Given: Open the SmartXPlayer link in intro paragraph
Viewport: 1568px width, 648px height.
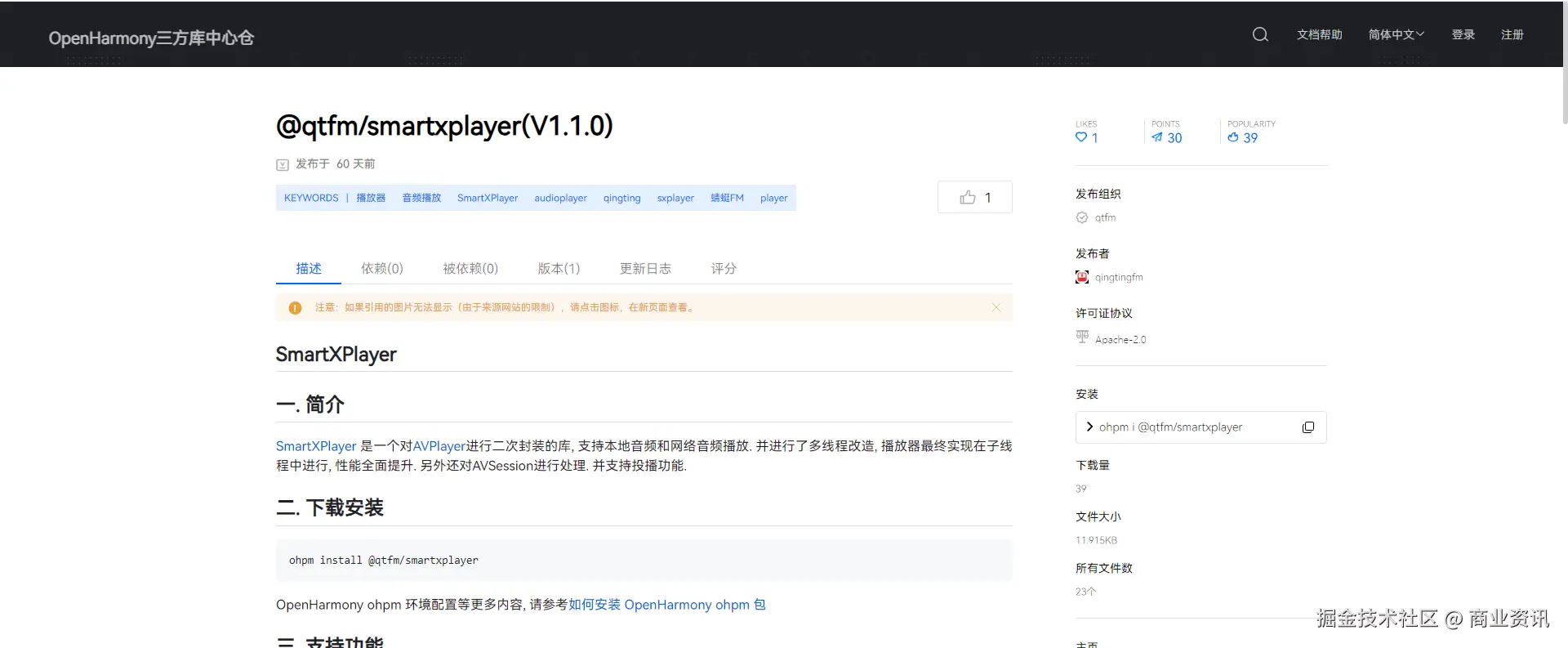Looking at the screenshot, I should pos(316,446).
